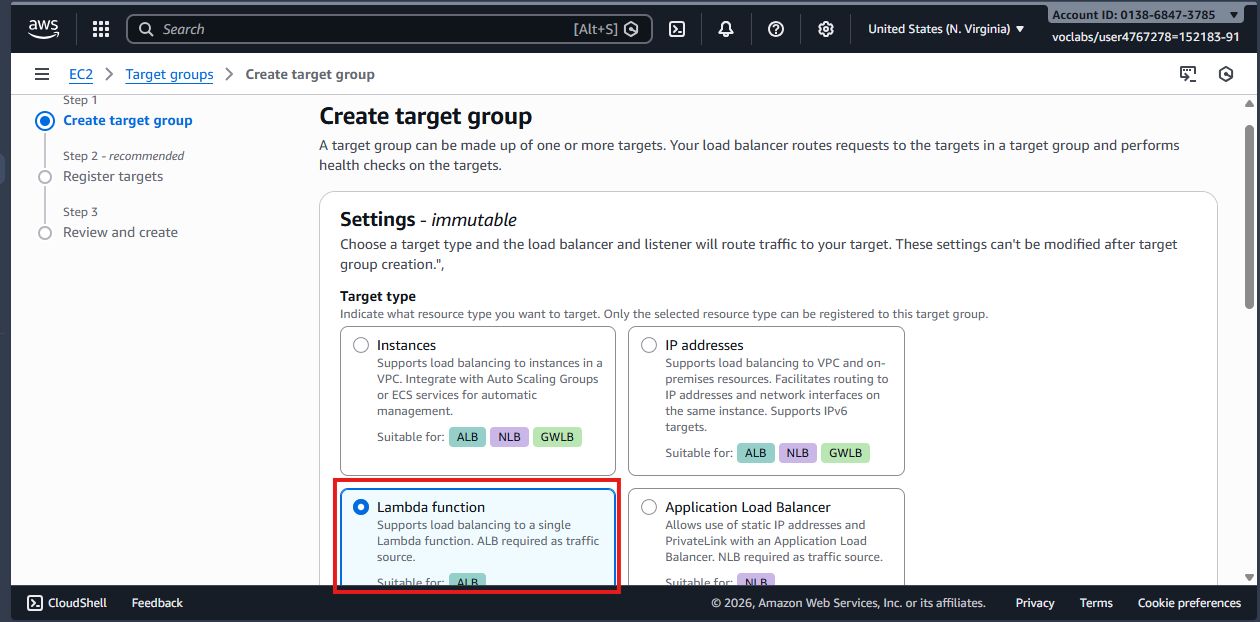Go to Review and create step
This screenshot has width=1260, height=622.
click(120, 233)
